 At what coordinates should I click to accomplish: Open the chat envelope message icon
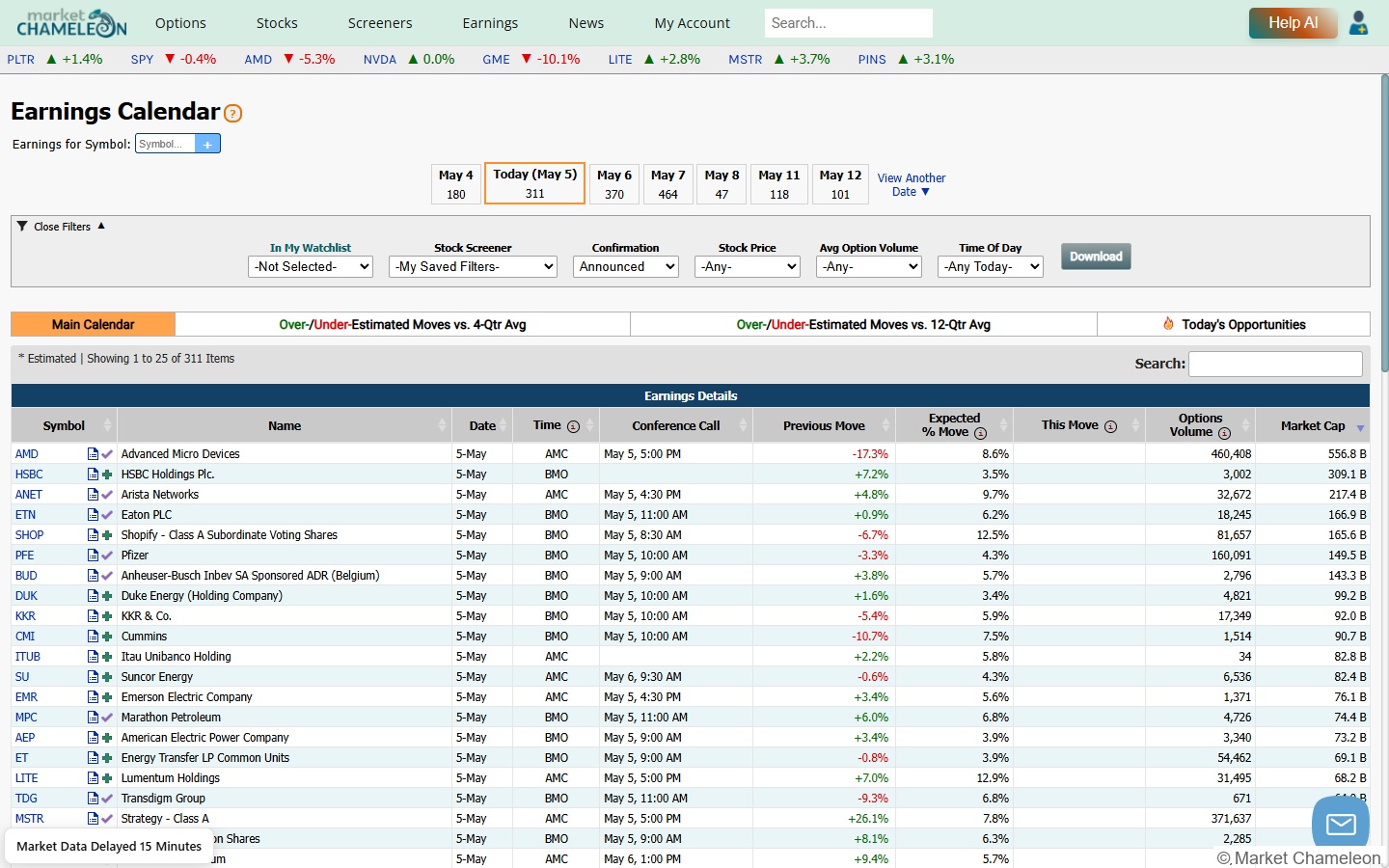(x=1341, y=824)
